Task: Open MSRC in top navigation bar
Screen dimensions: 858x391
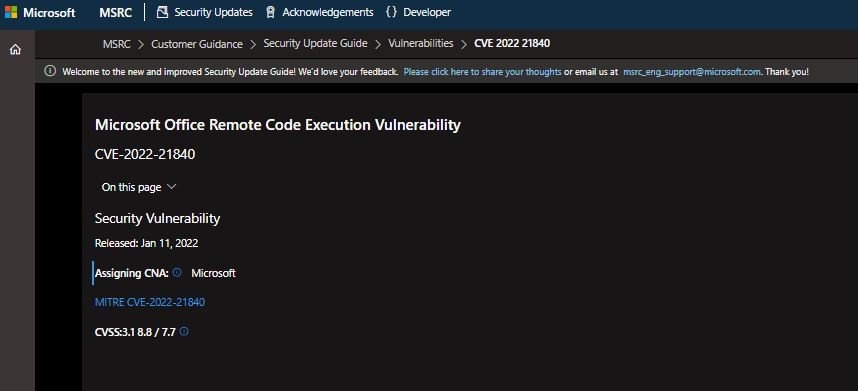Action: [115, 13]
